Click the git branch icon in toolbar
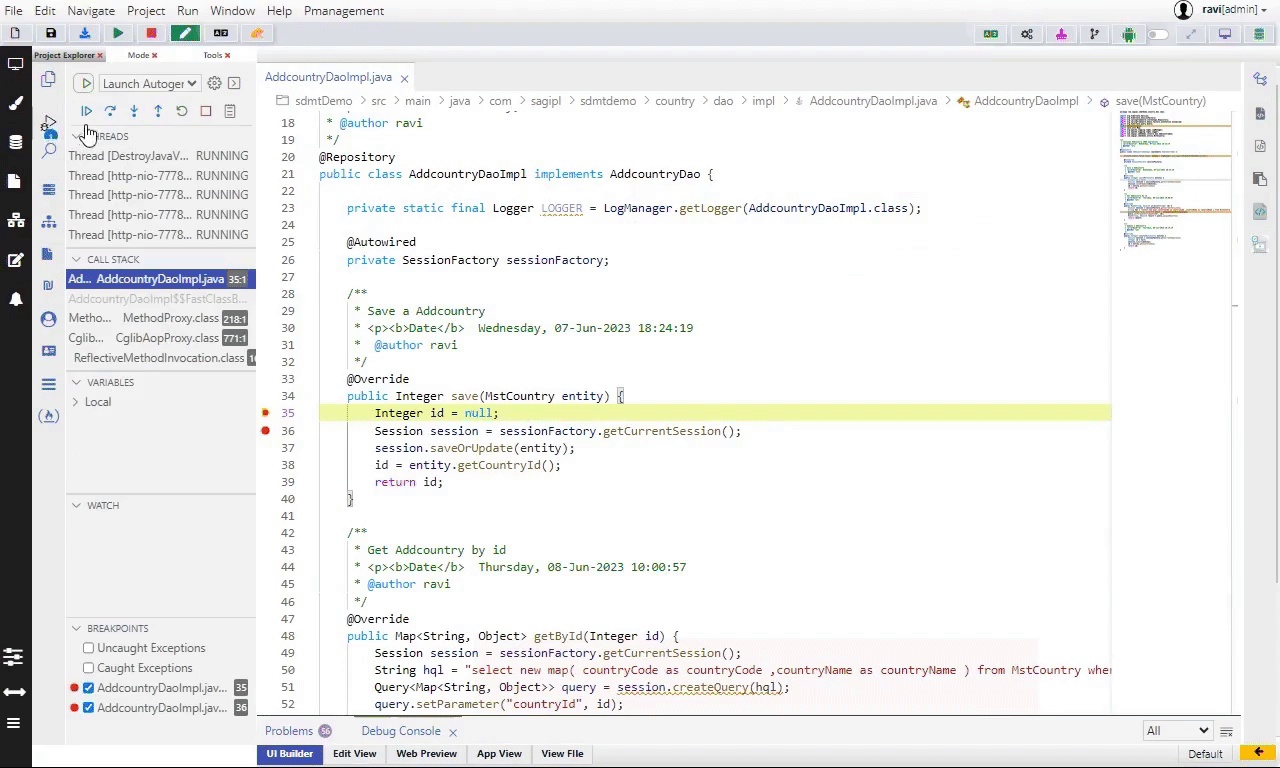Viewport: 1280px width, 768px height. pyautogui.click(x=1094, y=34)
